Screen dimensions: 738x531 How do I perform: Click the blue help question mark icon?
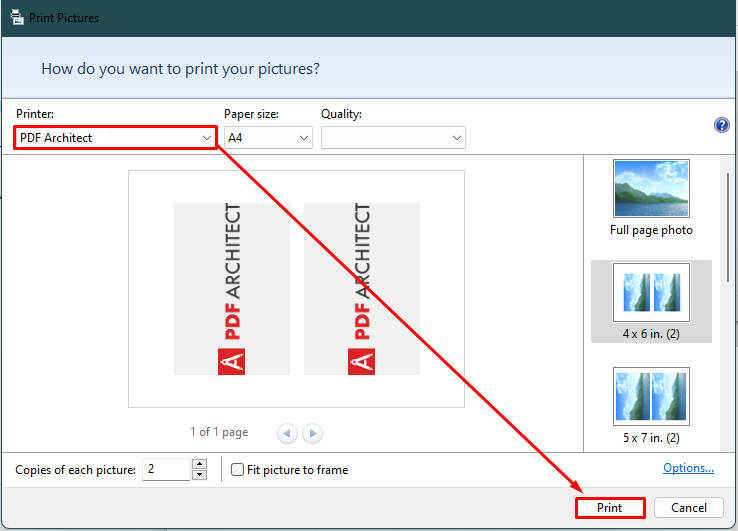click(722, 125)
